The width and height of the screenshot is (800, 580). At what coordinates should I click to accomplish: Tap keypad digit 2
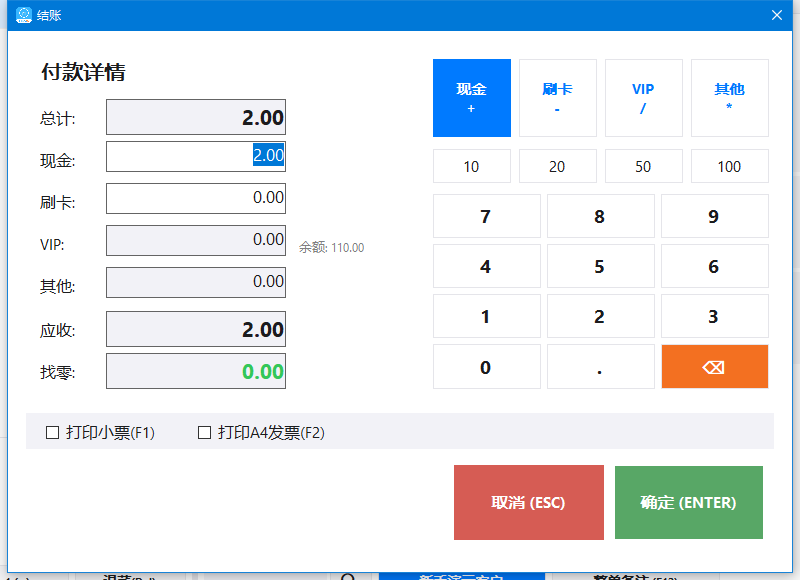point(601,316)
